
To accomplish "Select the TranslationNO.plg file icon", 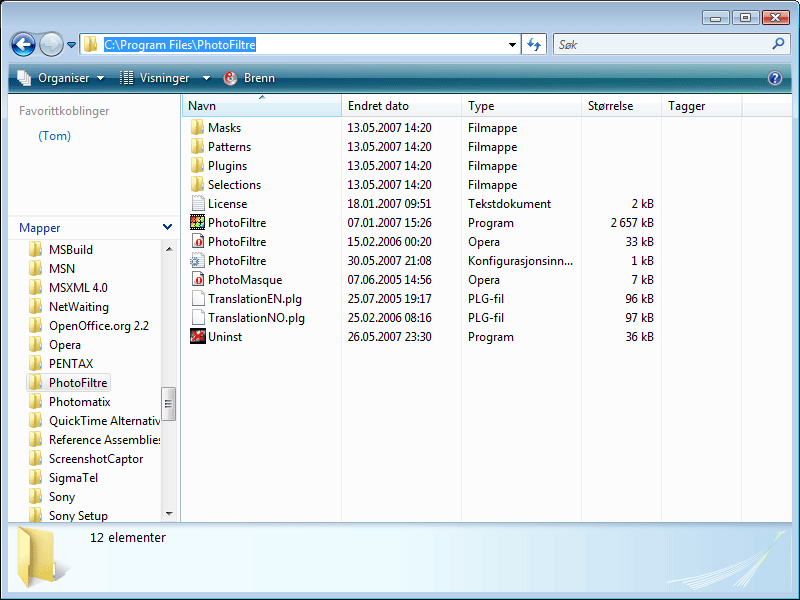I will pos(197,317).
